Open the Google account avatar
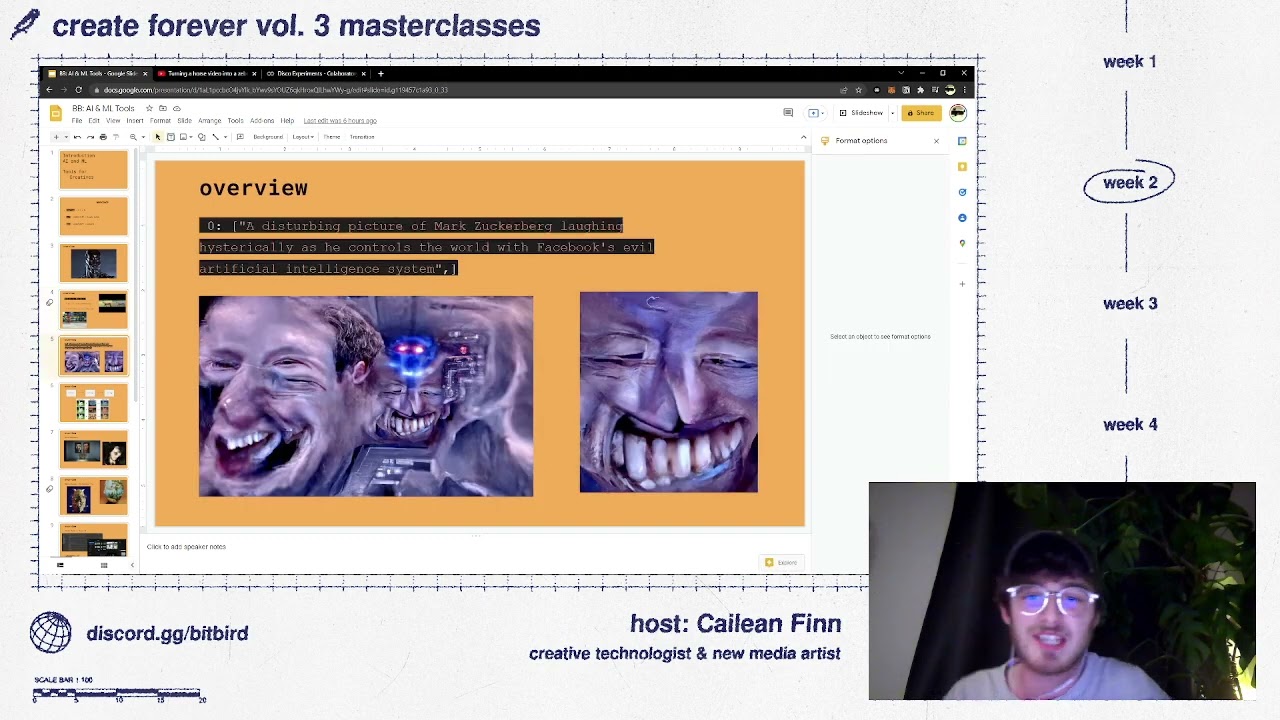Screen dimensions: 1280x720 pos(958,113)
